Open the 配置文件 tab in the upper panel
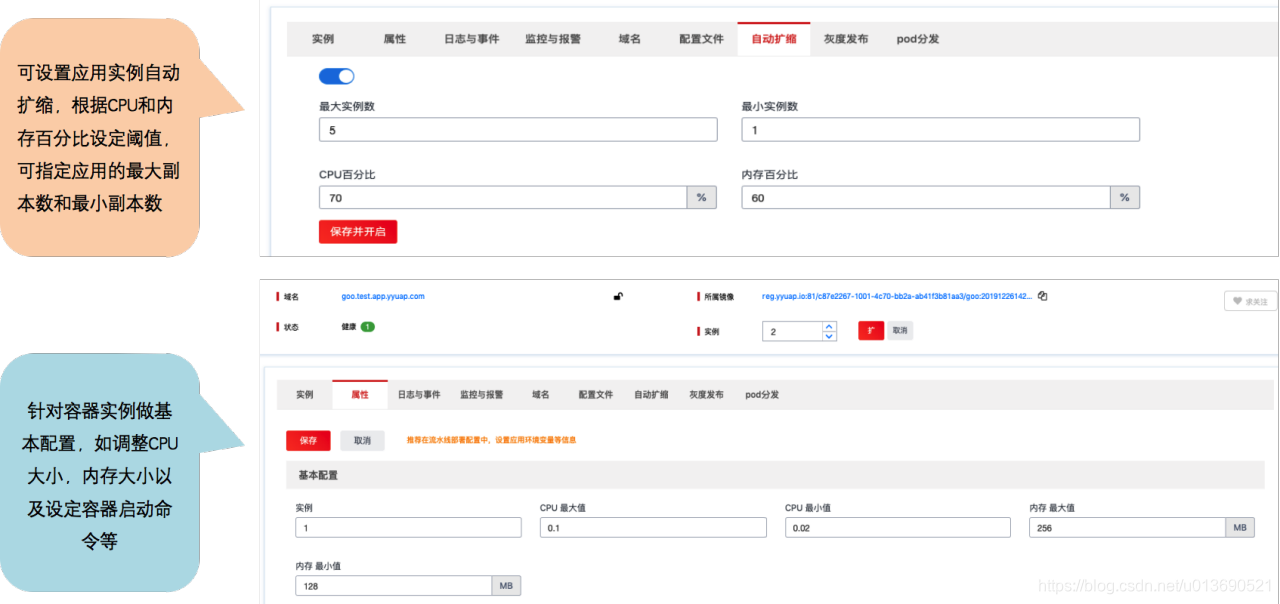This screenshot has width=1280, height=604. 701,39
